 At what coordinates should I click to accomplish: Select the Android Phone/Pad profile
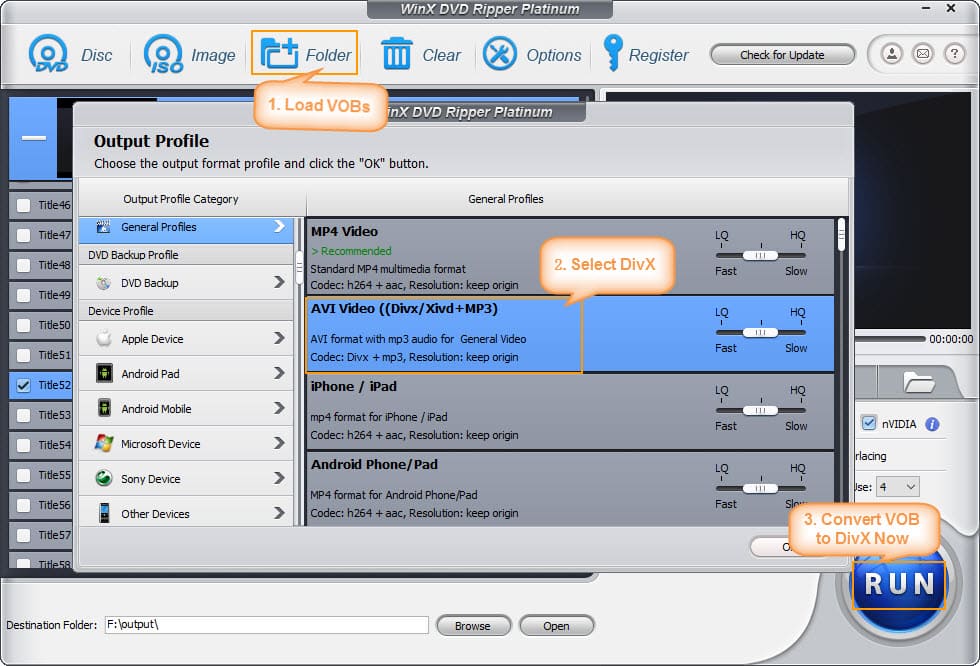(x=570, y=489)
